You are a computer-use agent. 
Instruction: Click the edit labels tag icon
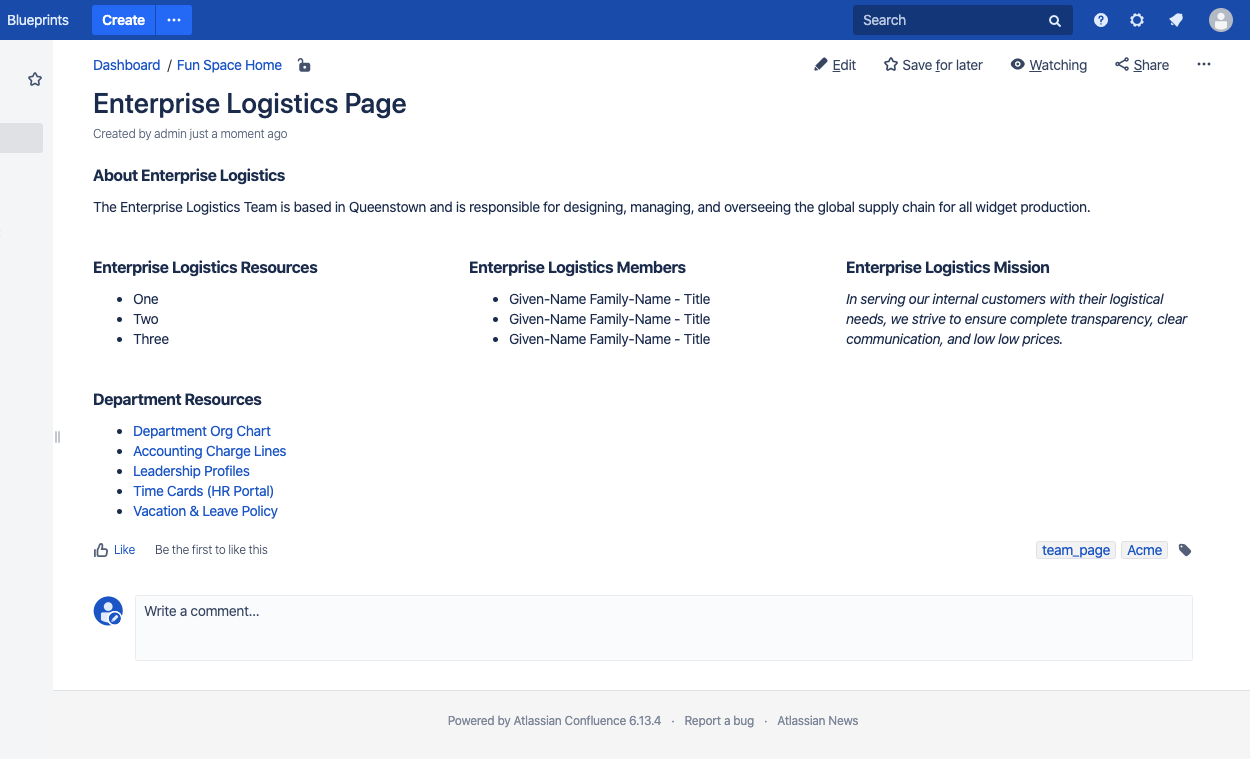[x=1185, y=550]
